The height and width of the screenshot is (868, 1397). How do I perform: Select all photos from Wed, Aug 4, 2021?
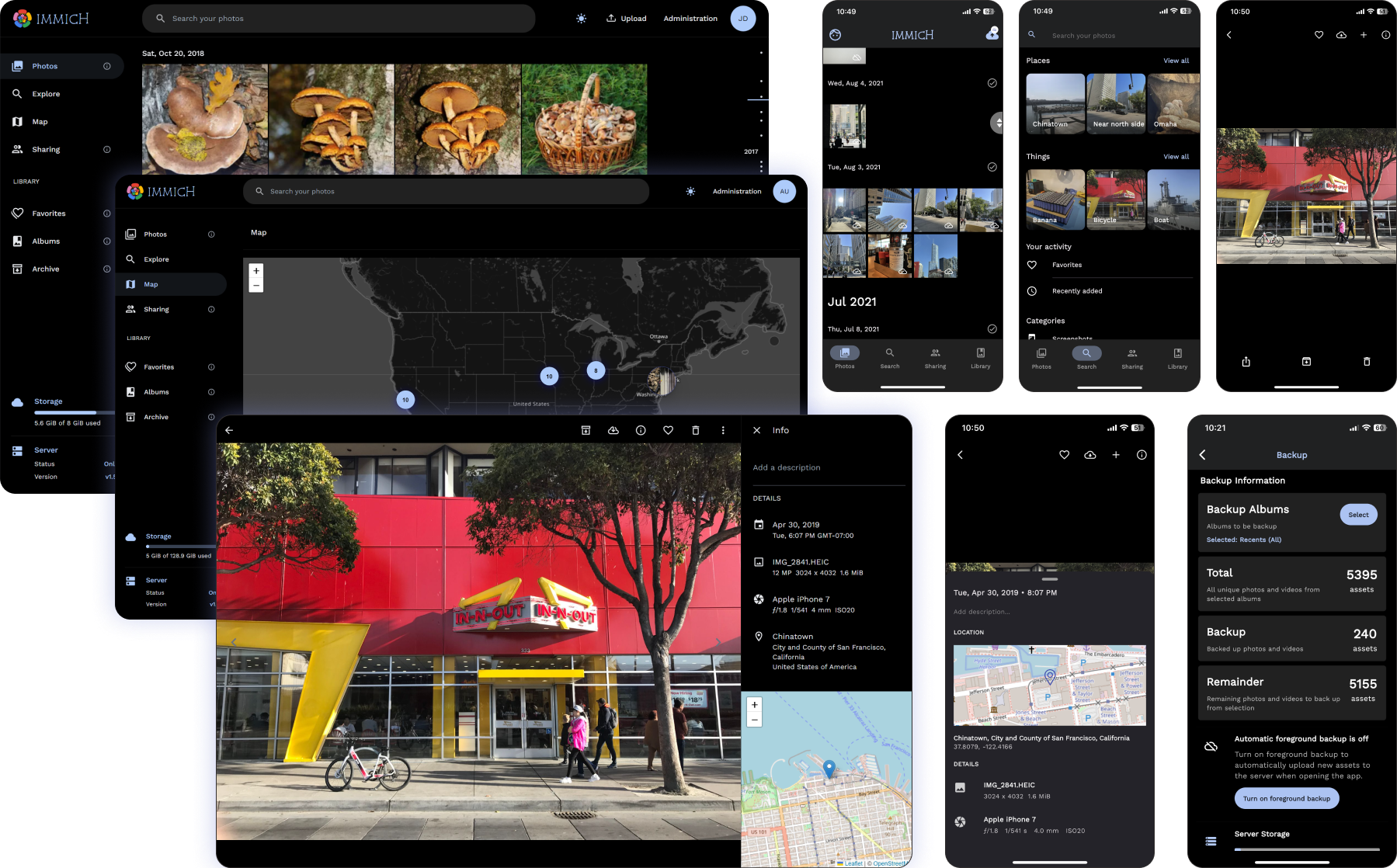pos(992,83)
